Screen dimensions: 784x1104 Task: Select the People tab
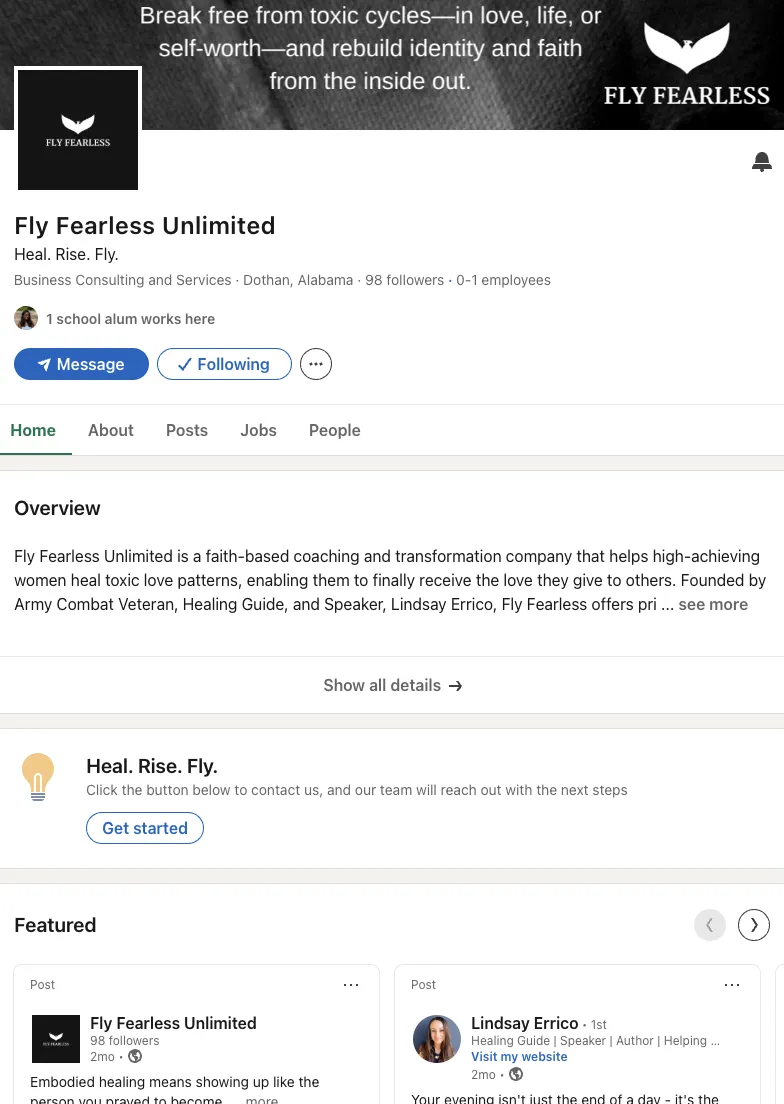pyautogui.click(x=334, y=430)
